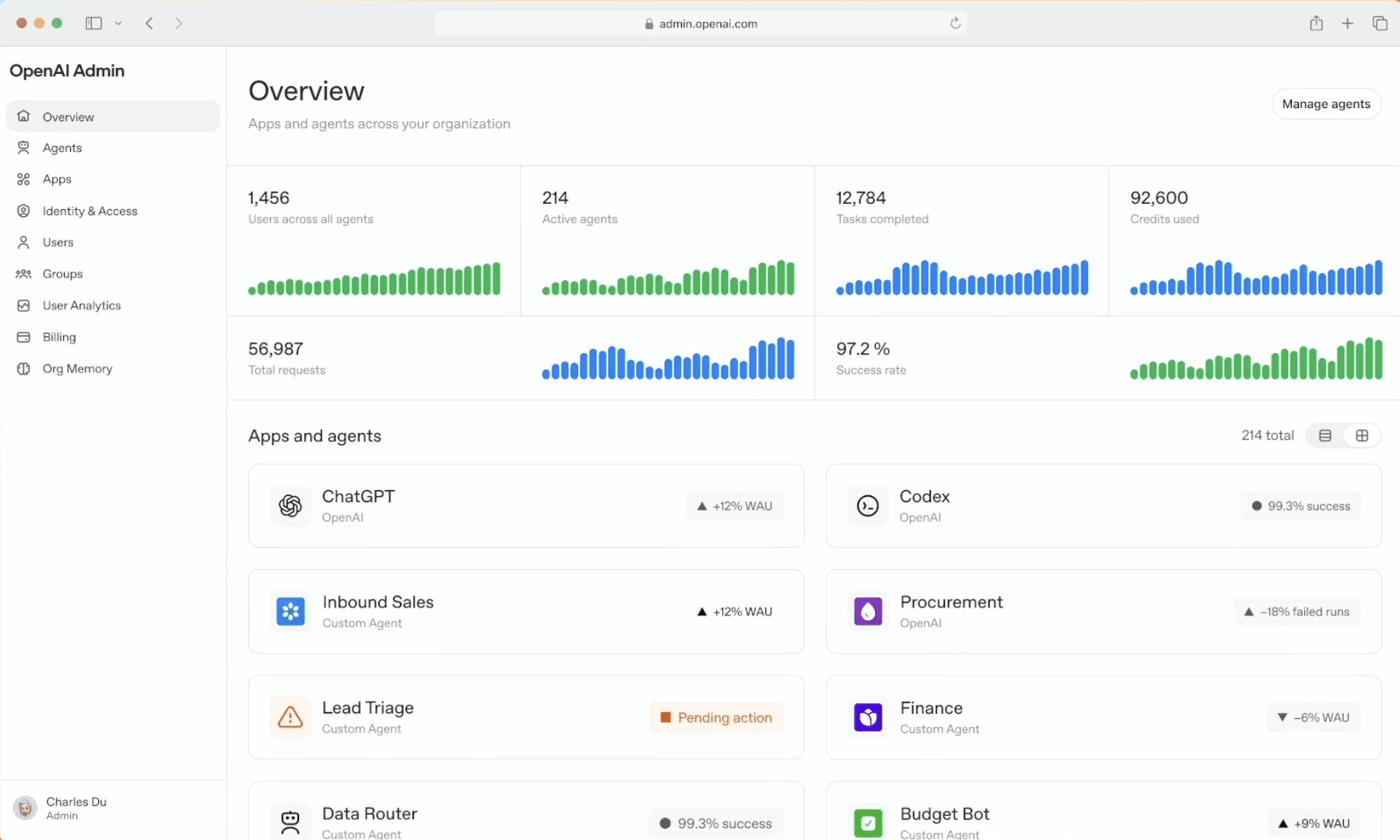Screen dimensions: 1400x840
Task: Click the Budget Bot green check icon
Action: (867, 822)
